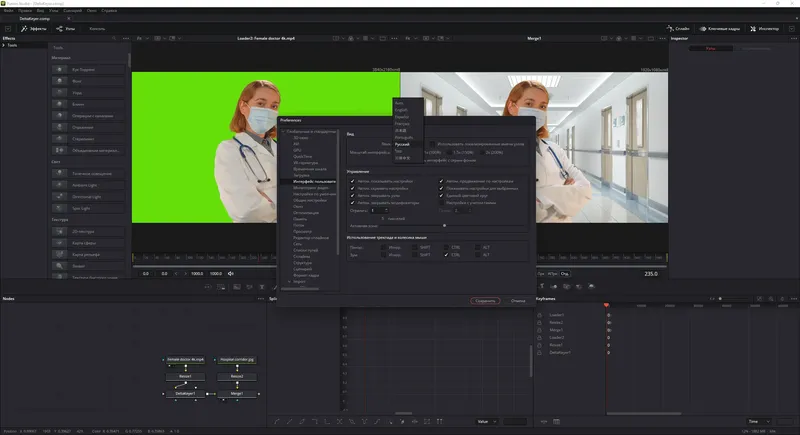The width and height of the screenshot is (800, 435).
Task: Open left viewer three-dot options menu
Action: point(394,38)
